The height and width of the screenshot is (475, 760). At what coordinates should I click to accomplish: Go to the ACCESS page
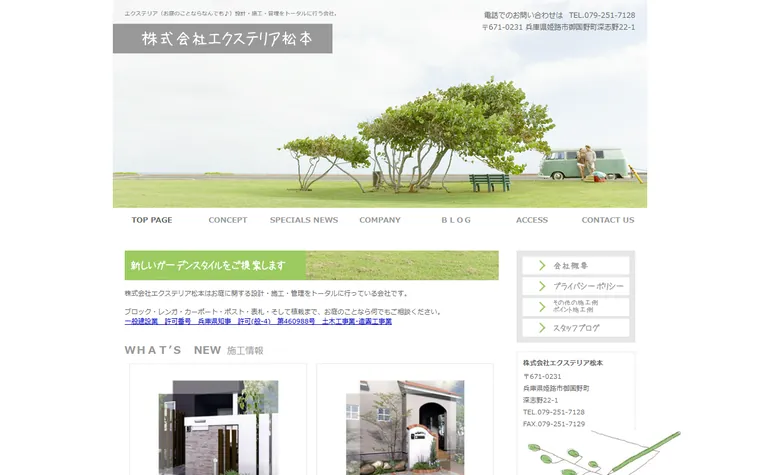point(532,220)
